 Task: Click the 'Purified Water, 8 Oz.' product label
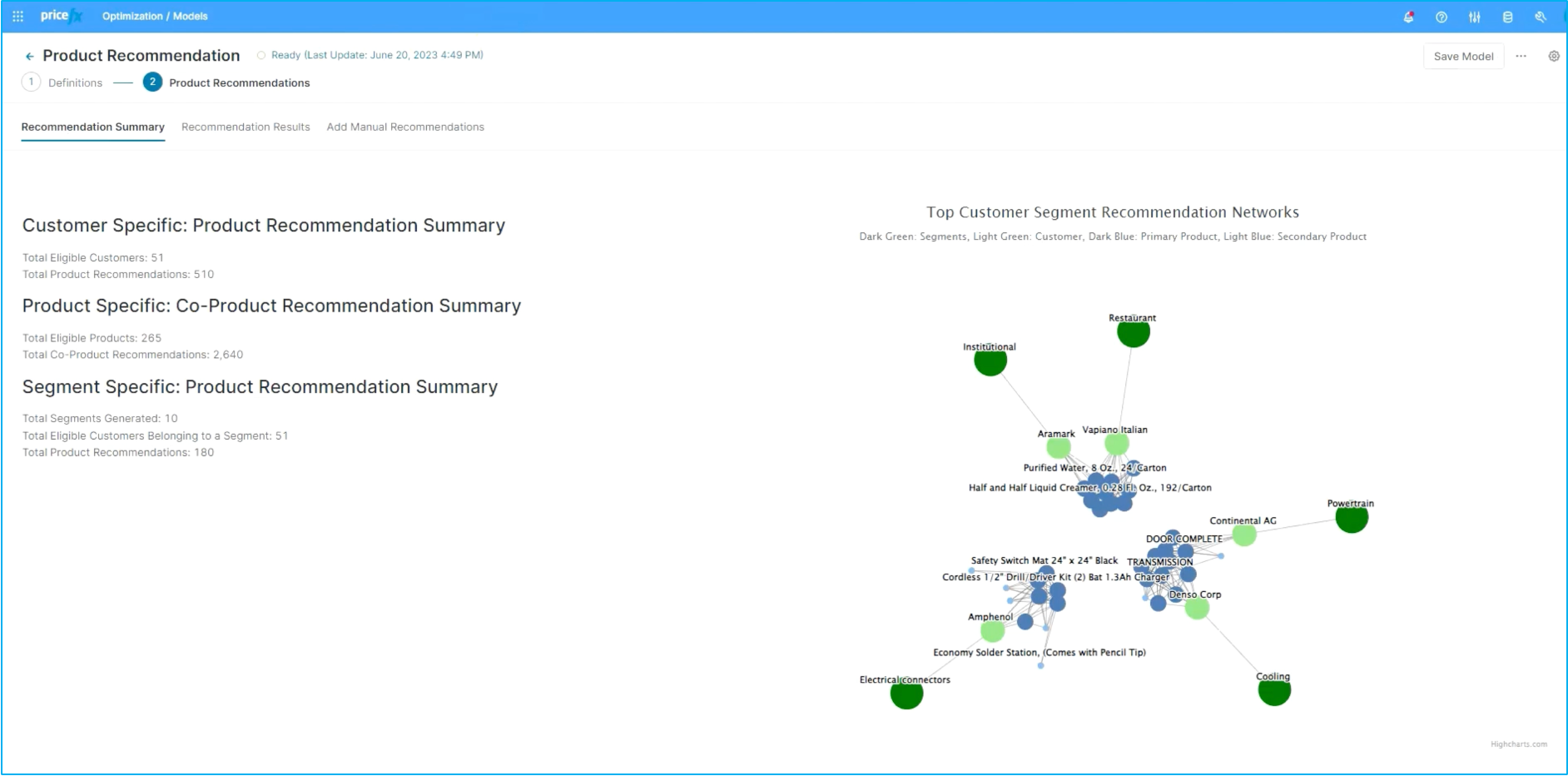(1094, 468)
